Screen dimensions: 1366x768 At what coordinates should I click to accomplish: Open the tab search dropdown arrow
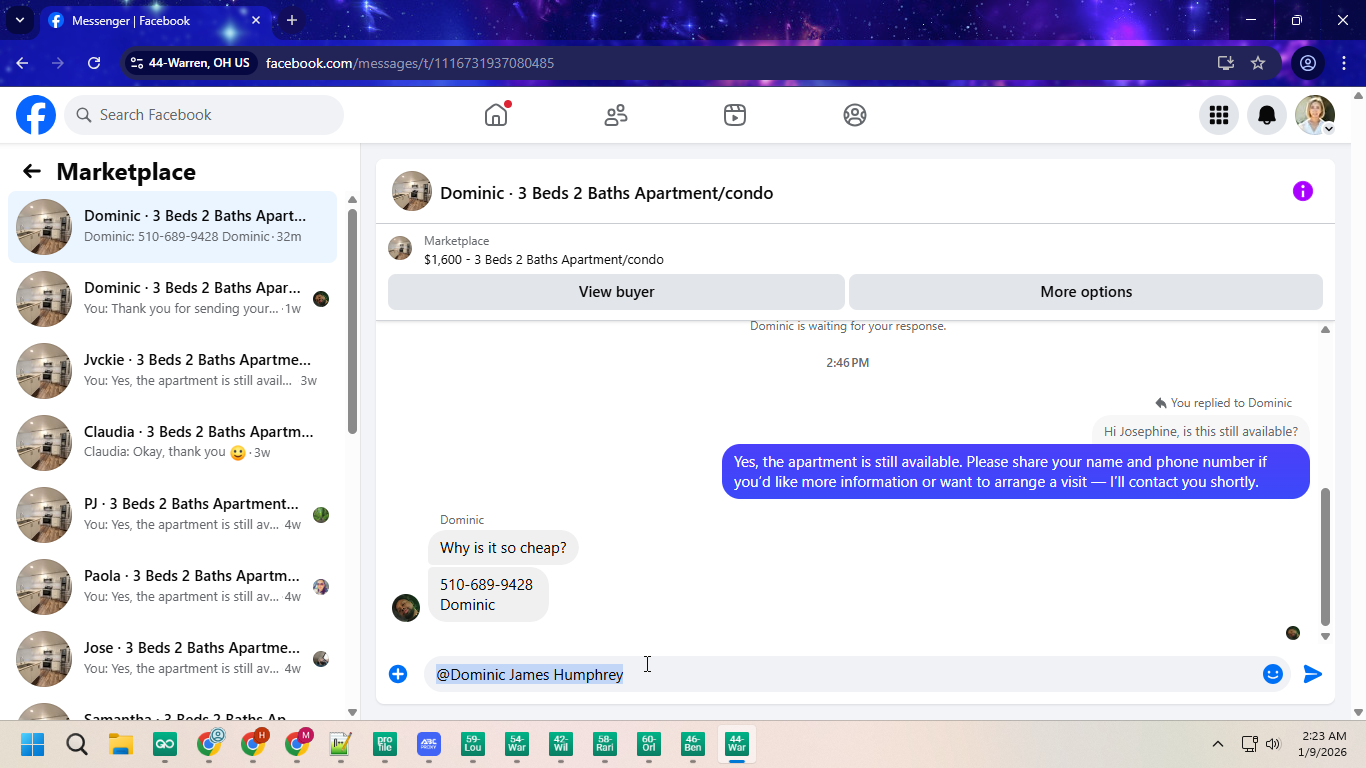click(19, 20)
